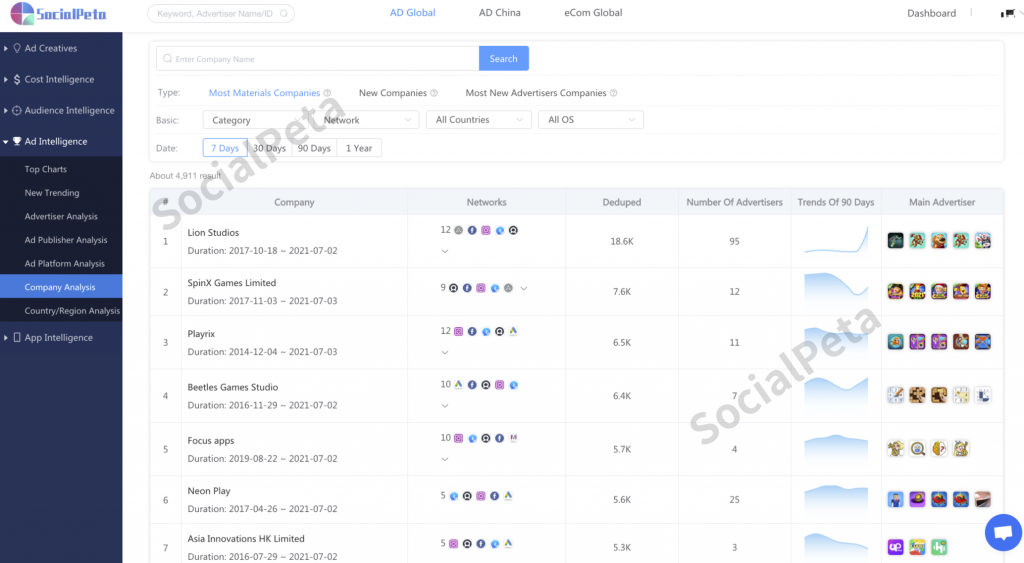Expand networks list for Focus apps
Image resolution: width=1024 pixels, height=563 pixels.
(x=445, y=459)
